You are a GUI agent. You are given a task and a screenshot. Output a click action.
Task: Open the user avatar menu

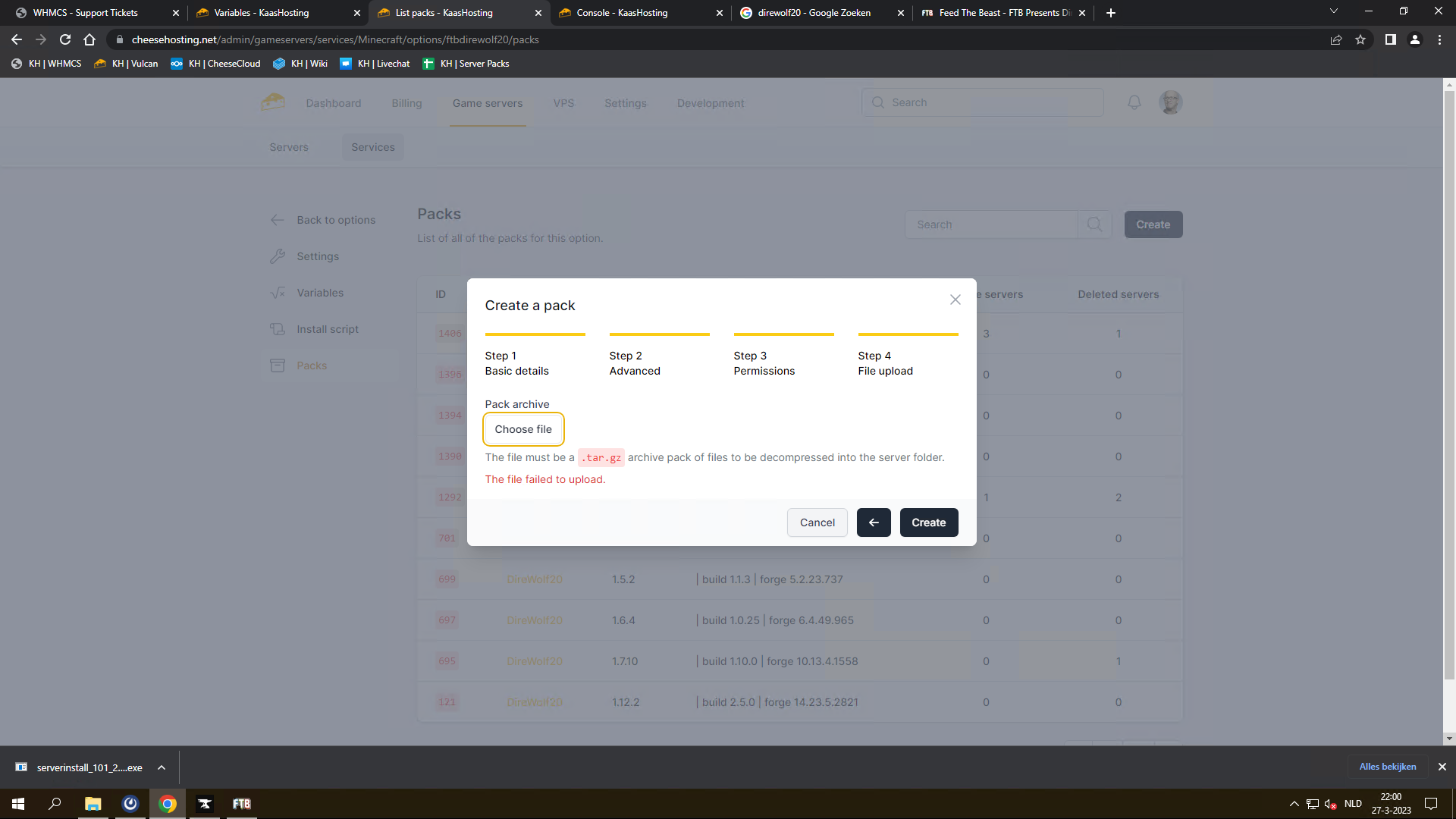click(1170, 102)
